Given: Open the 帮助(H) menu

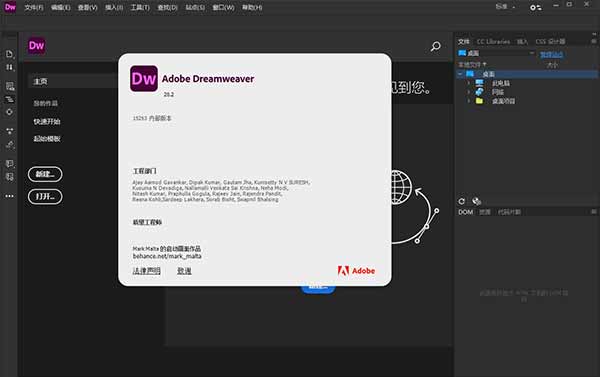Looking at the screenshot, I should [x=252, y=7].
